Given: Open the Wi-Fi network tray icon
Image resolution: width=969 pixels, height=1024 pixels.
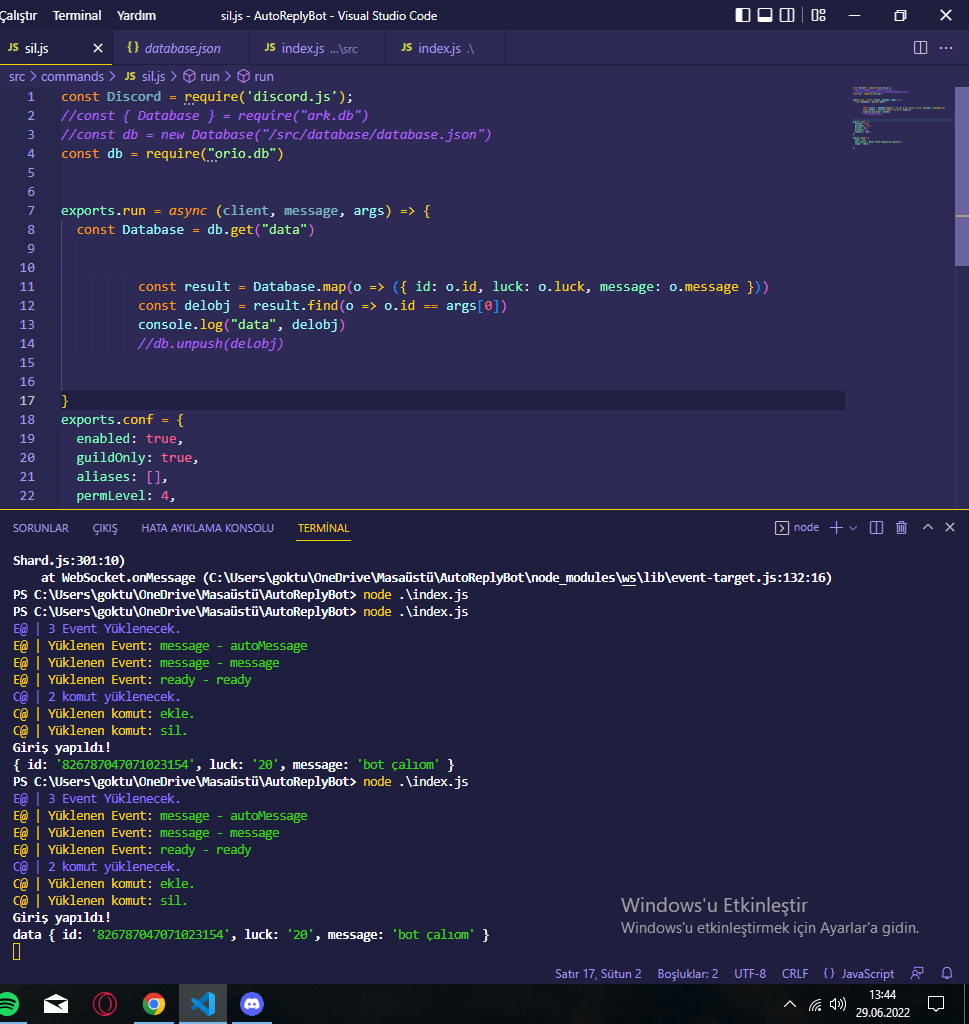Looking at the screenshot, I should 815,1004.
